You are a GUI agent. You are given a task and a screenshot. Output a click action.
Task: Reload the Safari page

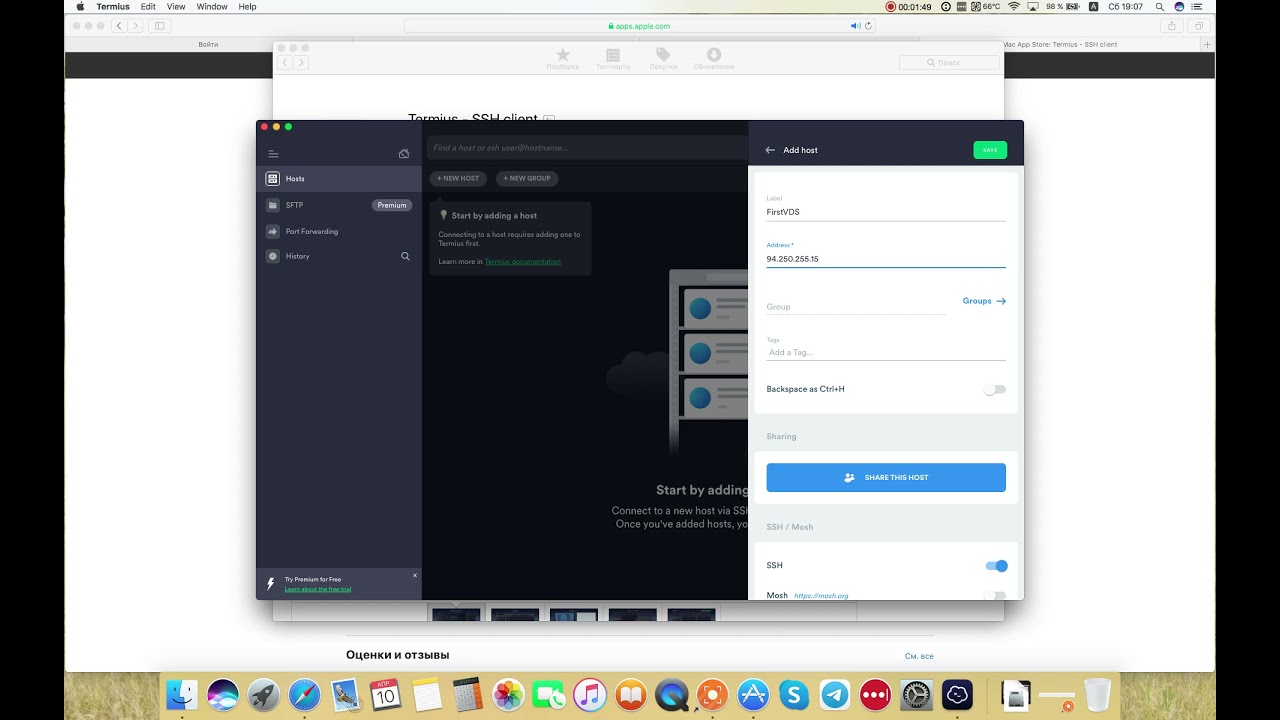click(866, 26)
